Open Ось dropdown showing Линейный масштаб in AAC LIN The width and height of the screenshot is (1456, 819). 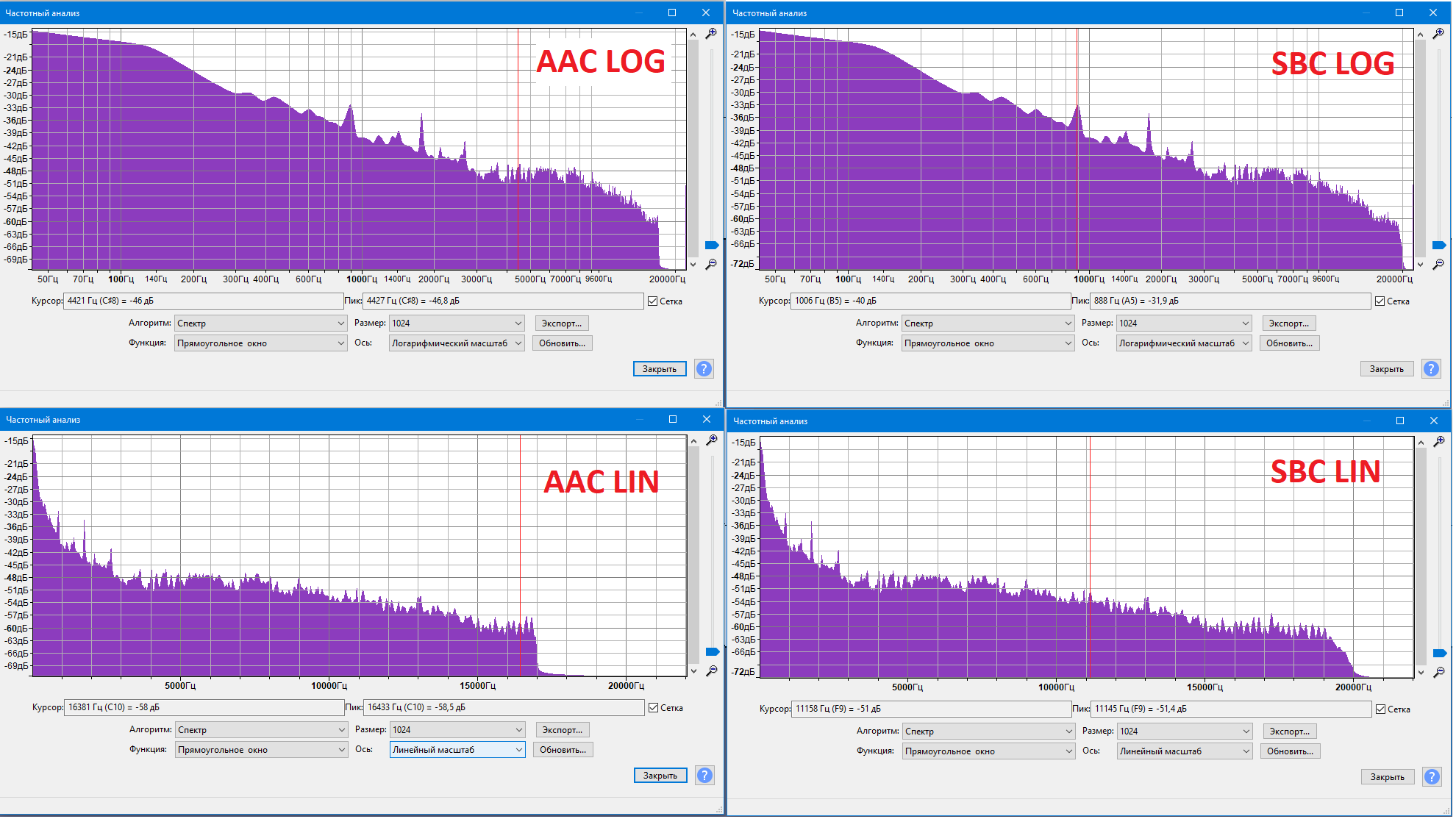(x=457, y=750)
